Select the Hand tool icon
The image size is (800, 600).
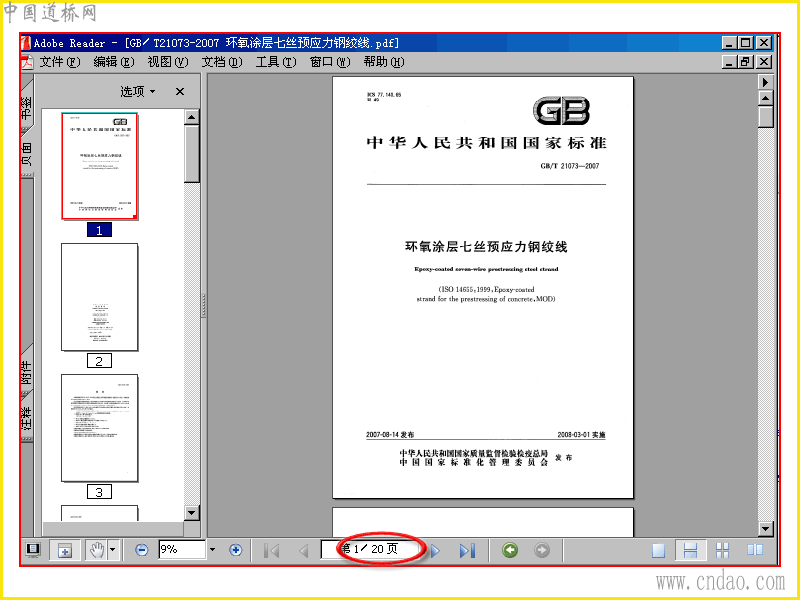(96, 550)
